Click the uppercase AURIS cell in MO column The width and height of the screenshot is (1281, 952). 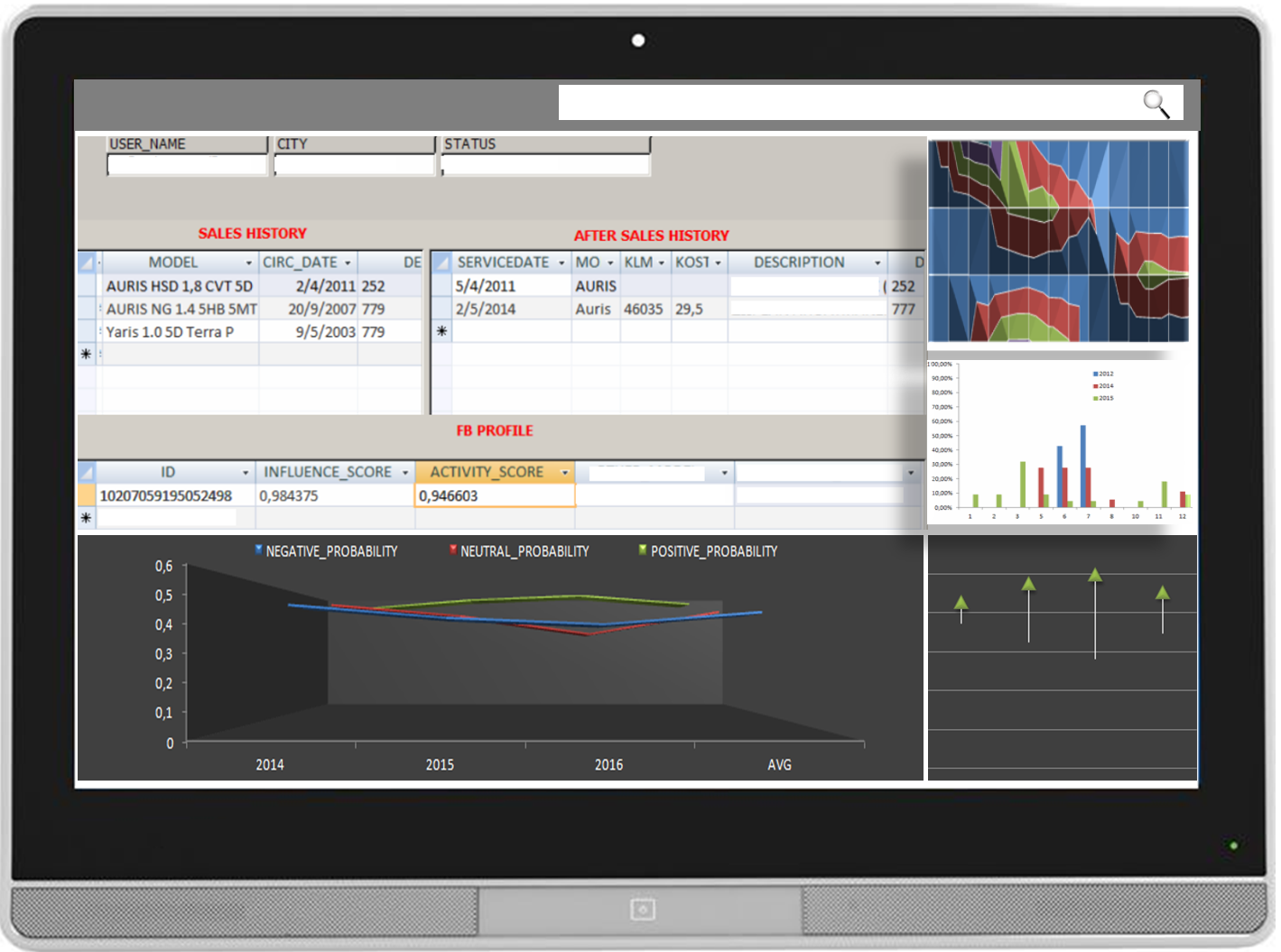596,286
